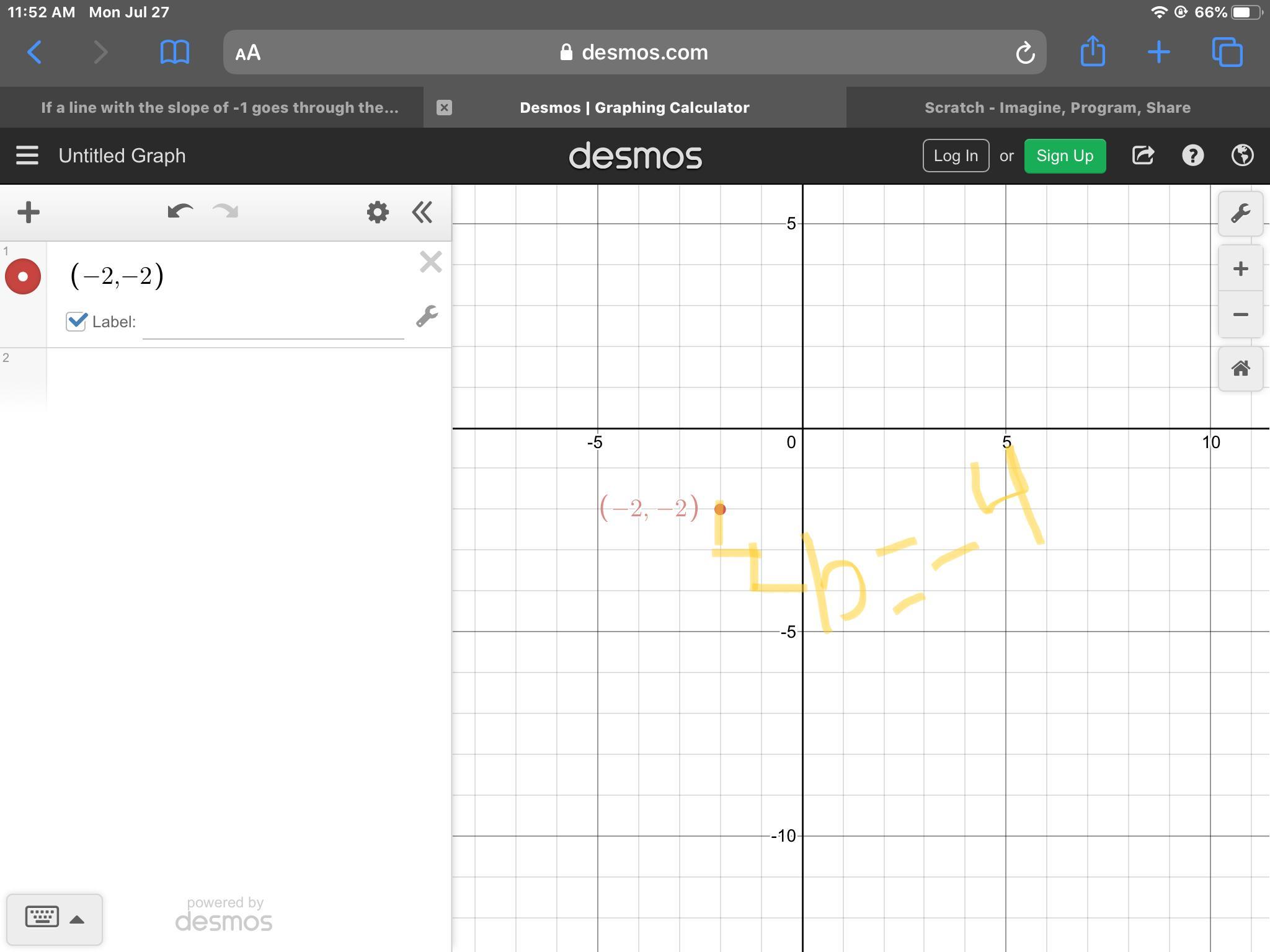Viewport: 1270px width, 952px height.
Task: Click the green Sign Up button
Action: [x=1065, y=156]
